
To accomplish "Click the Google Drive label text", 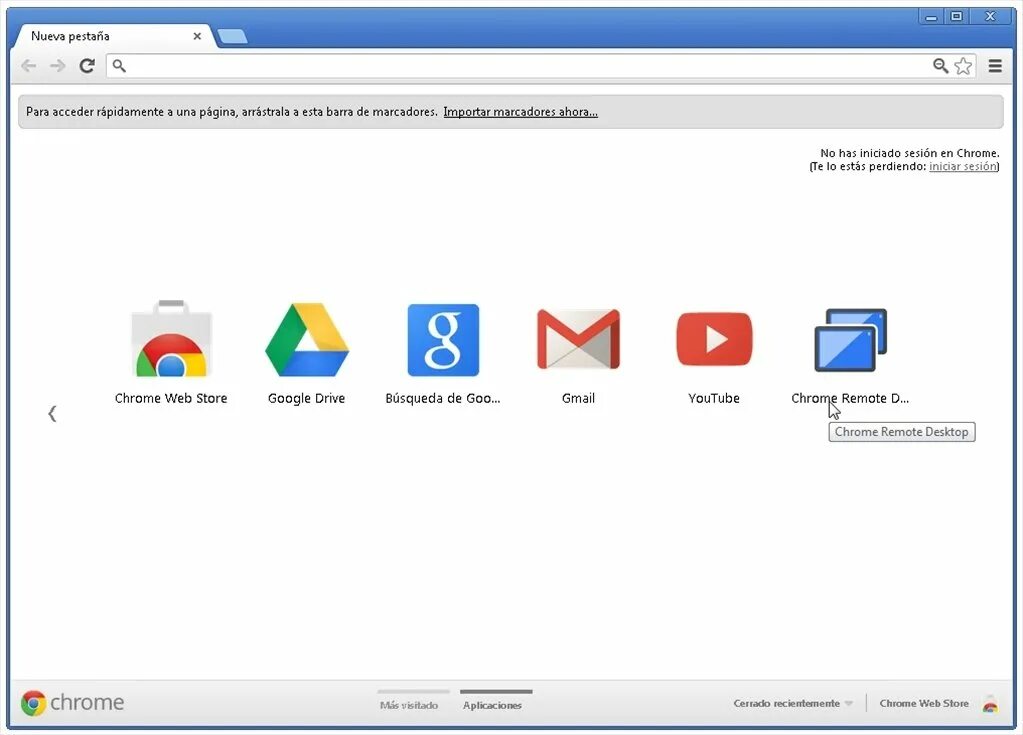I will (307, 398).
